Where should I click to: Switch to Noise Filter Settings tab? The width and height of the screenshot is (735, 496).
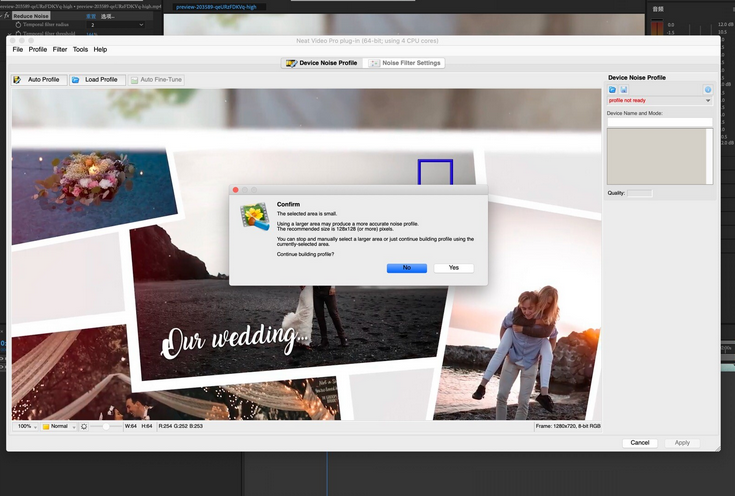(x=405, y=63)
